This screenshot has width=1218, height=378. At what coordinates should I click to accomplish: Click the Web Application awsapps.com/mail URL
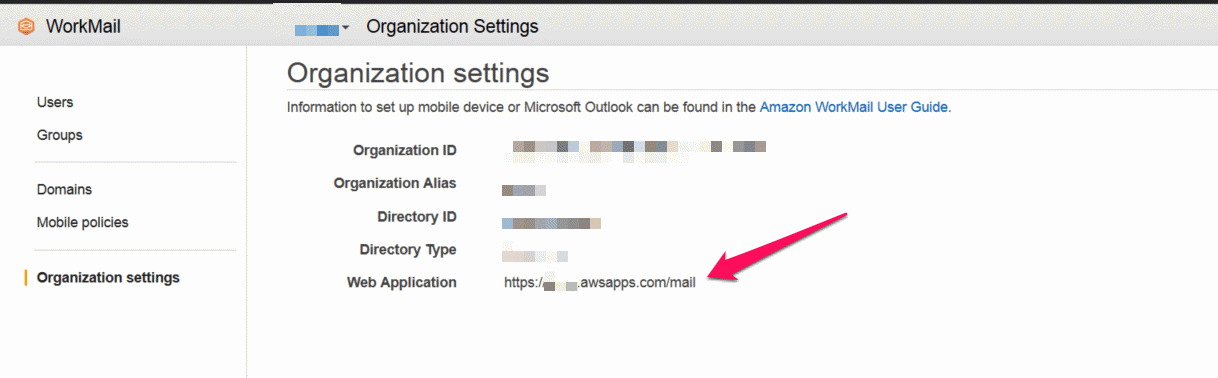coord(600,283)
